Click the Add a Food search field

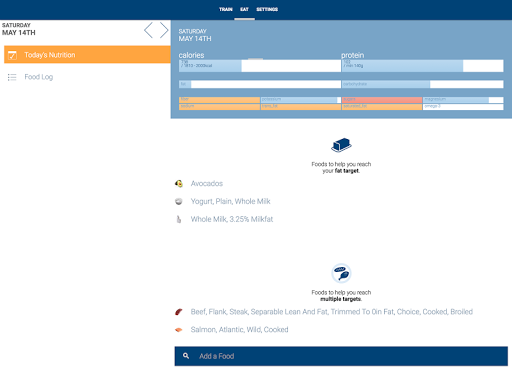341,356
